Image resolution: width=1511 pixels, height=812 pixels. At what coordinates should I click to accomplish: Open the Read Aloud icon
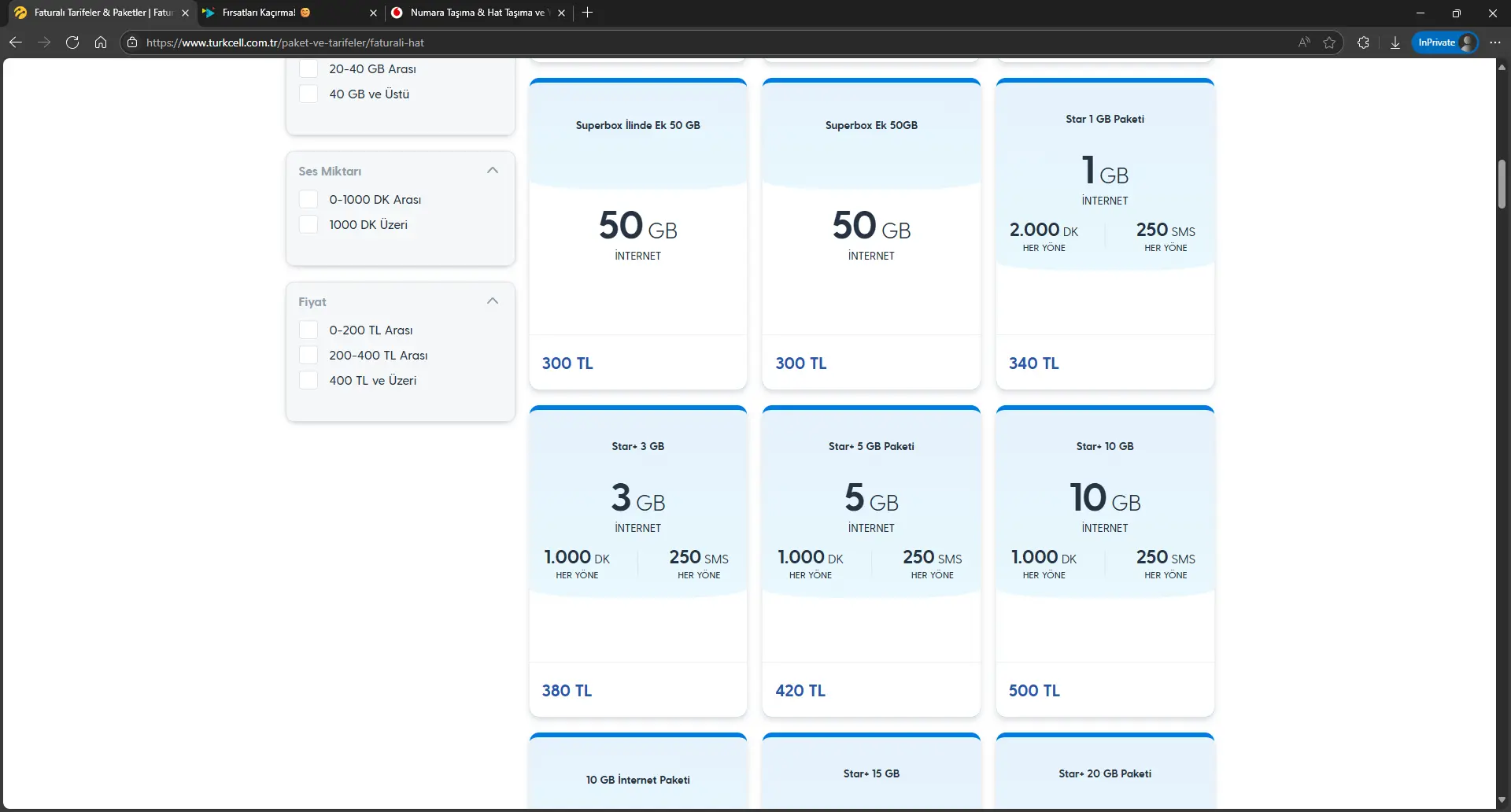1304,42
